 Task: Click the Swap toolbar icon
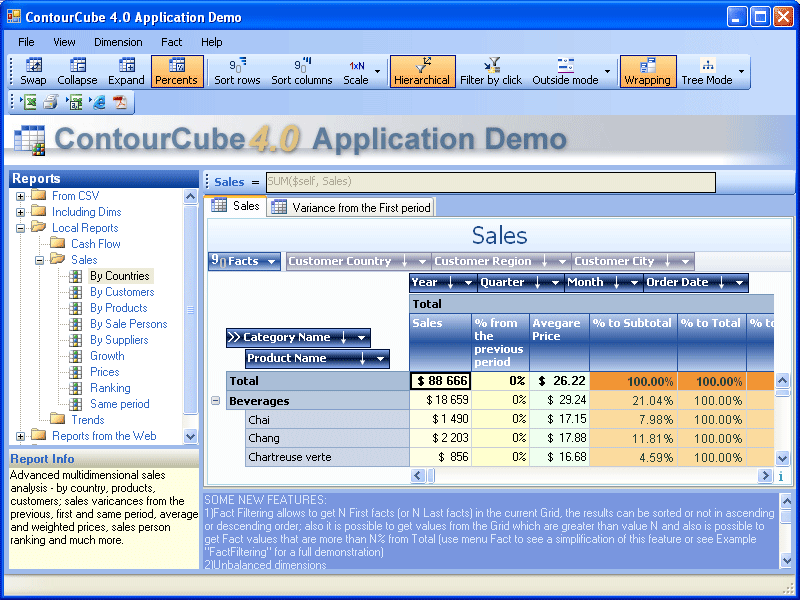(x=33, y=71)
